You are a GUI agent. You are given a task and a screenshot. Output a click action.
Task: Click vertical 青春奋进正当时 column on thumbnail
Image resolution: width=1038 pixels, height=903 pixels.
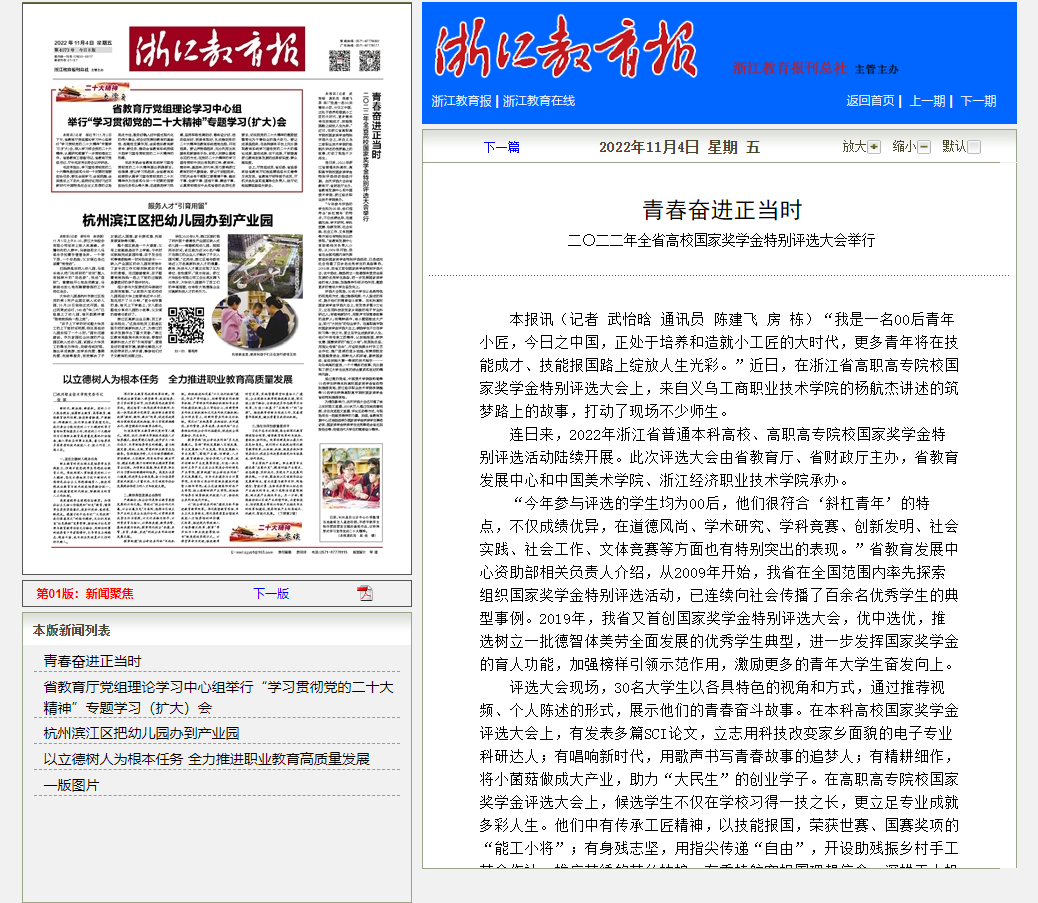coord(376,126)
